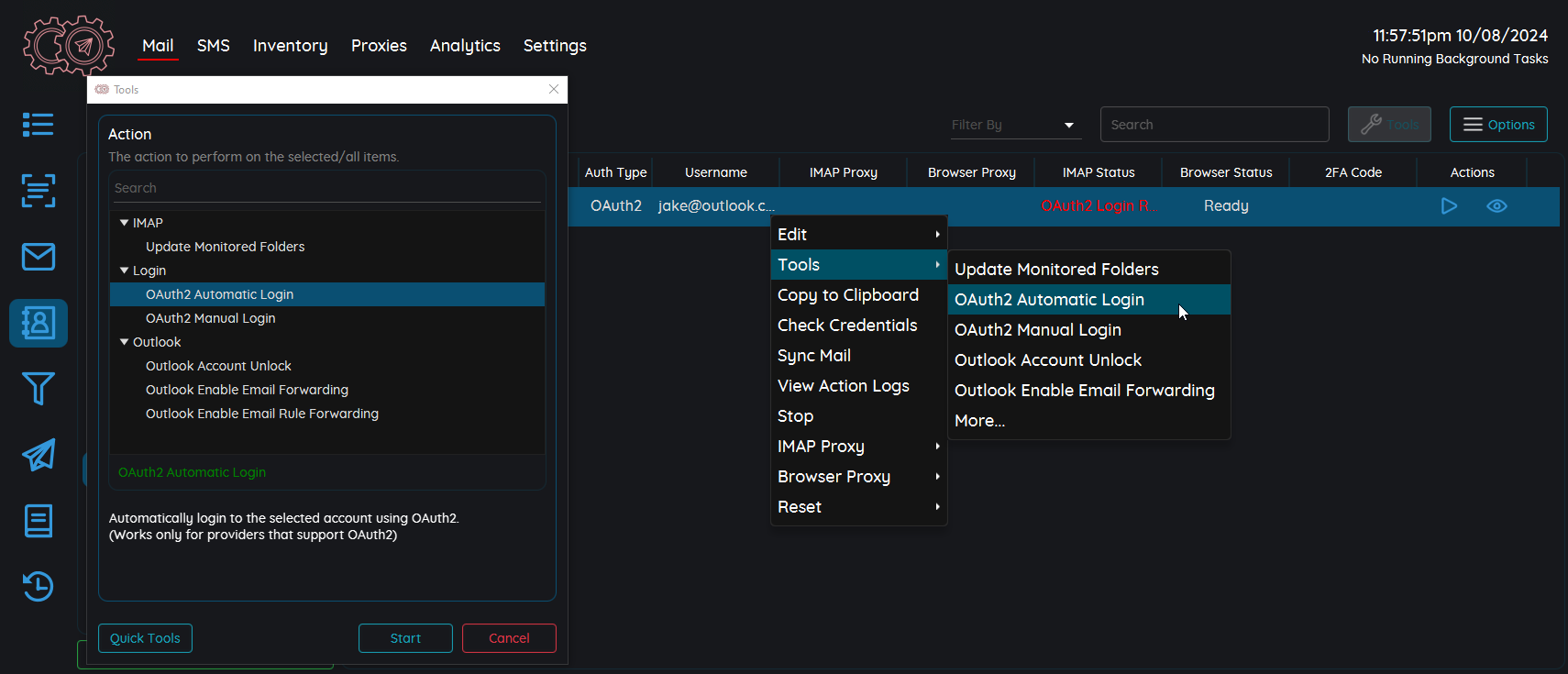Sort by the Auth Type column header

615,172
